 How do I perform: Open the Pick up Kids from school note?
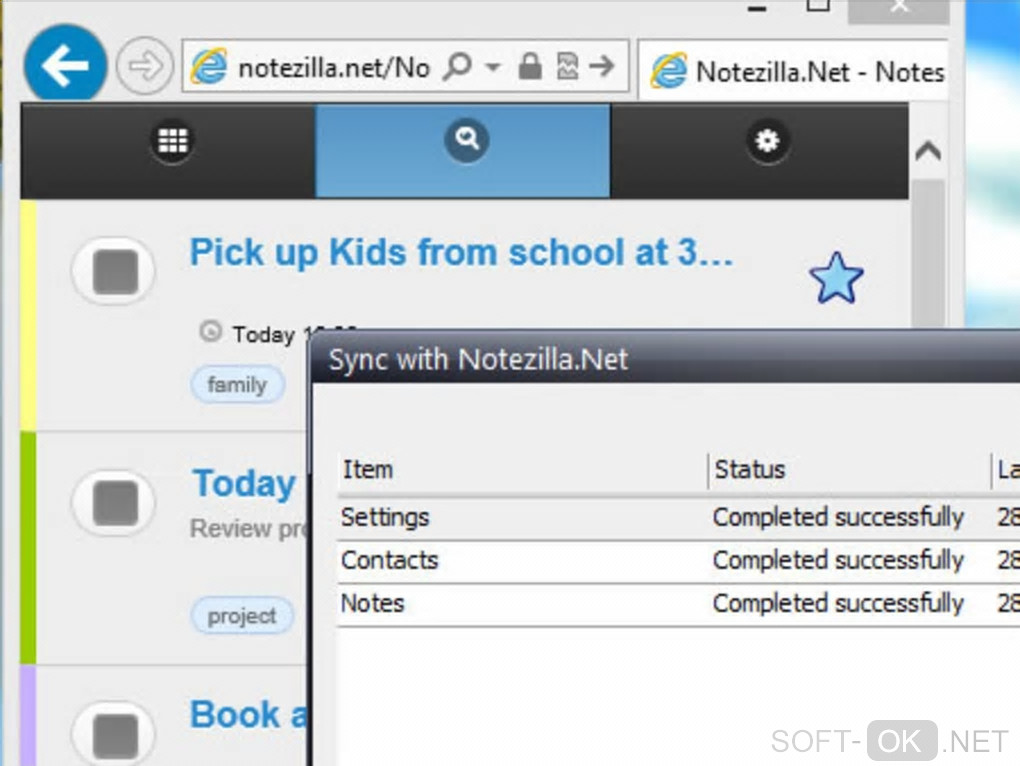(461, 253)
